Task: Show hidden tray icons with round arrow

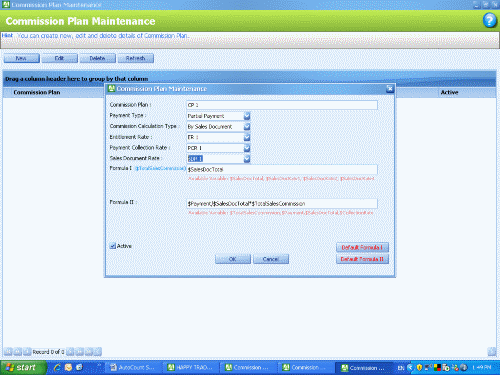Action: (x=410, y=368)
